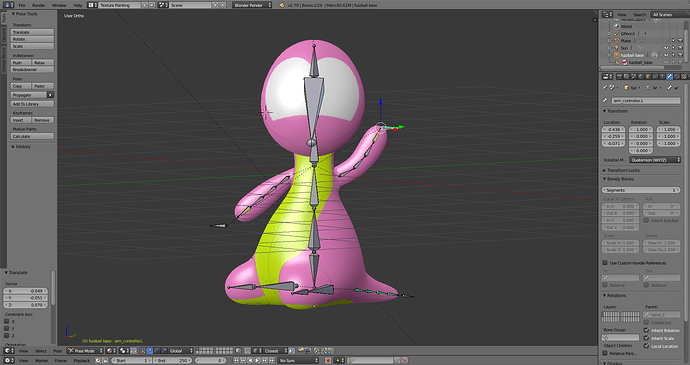
Task: Open the Window menu
Action: point(59,5)
